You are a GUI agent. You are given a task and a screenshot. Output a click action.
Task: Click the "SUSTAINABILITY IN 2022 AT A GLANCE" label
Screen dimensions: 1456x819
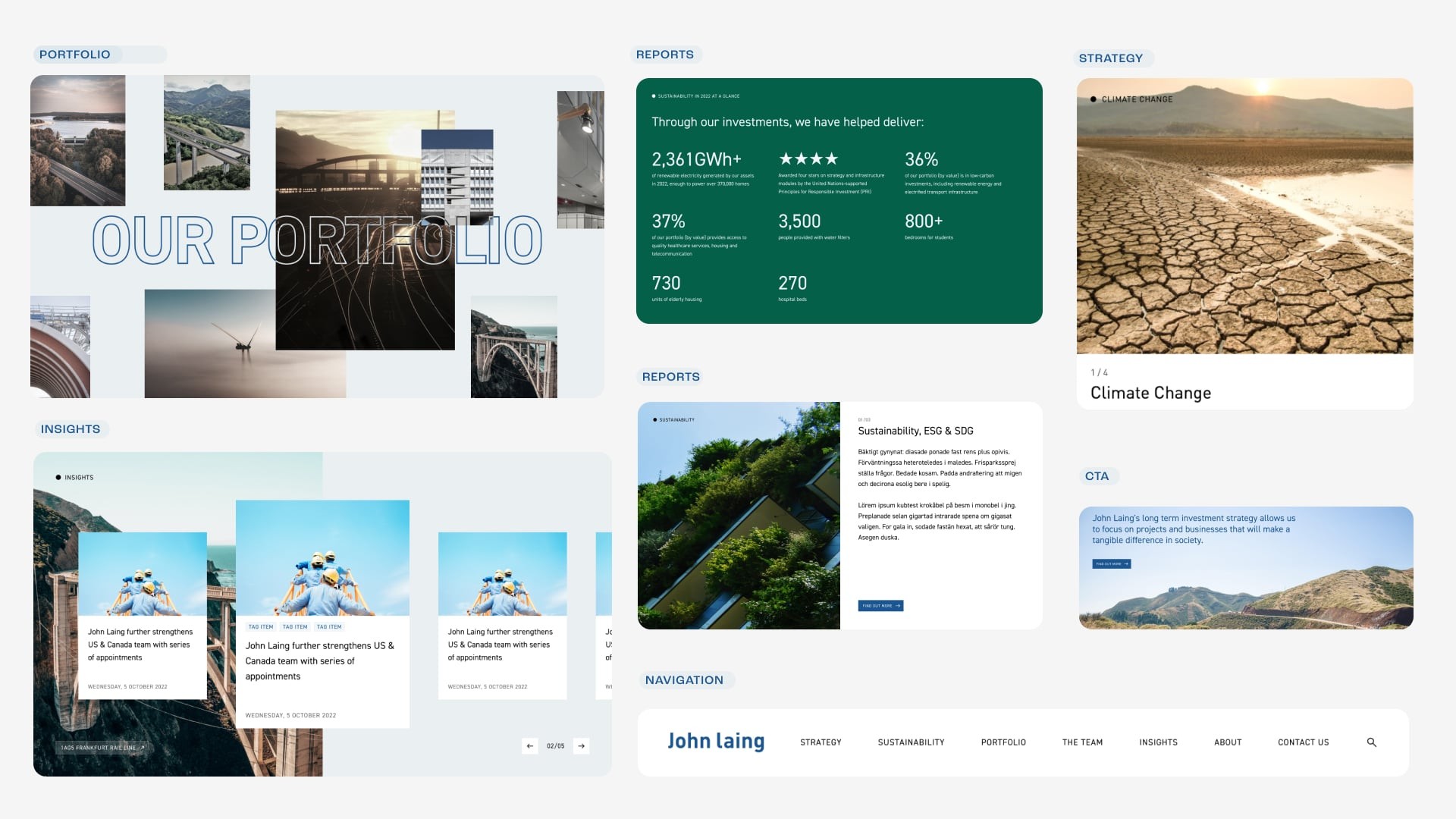tap(698, 96)
